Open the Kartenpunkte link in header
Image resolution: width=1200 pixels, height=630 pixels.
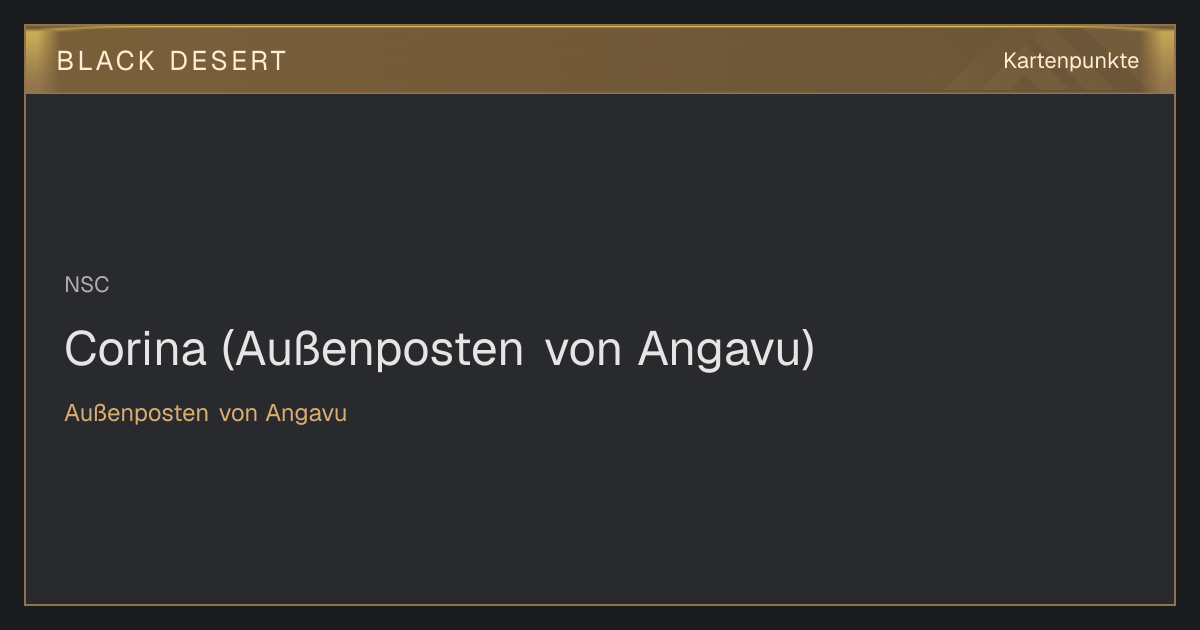point(1071,61)
